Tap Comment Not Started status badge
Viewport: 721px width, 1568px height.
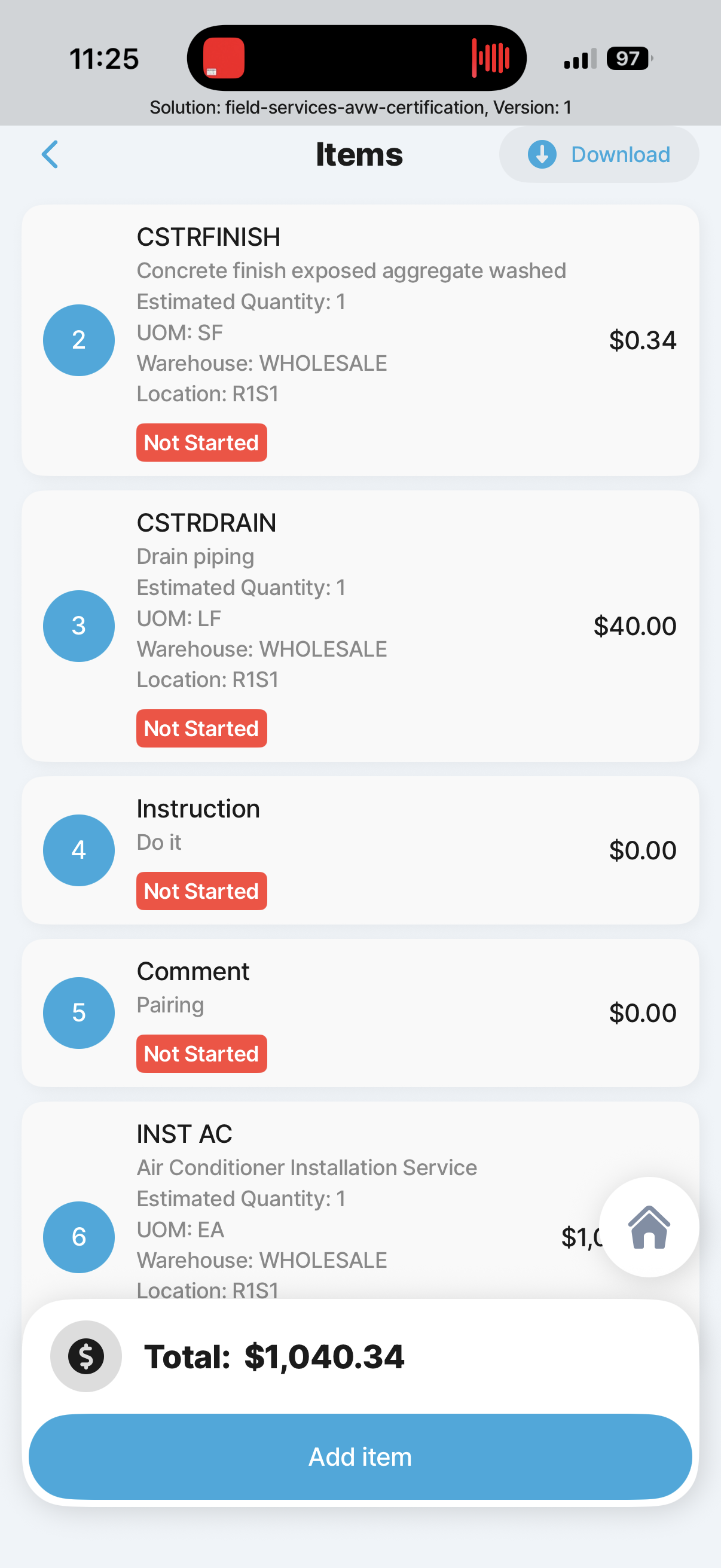[201, 1054]
